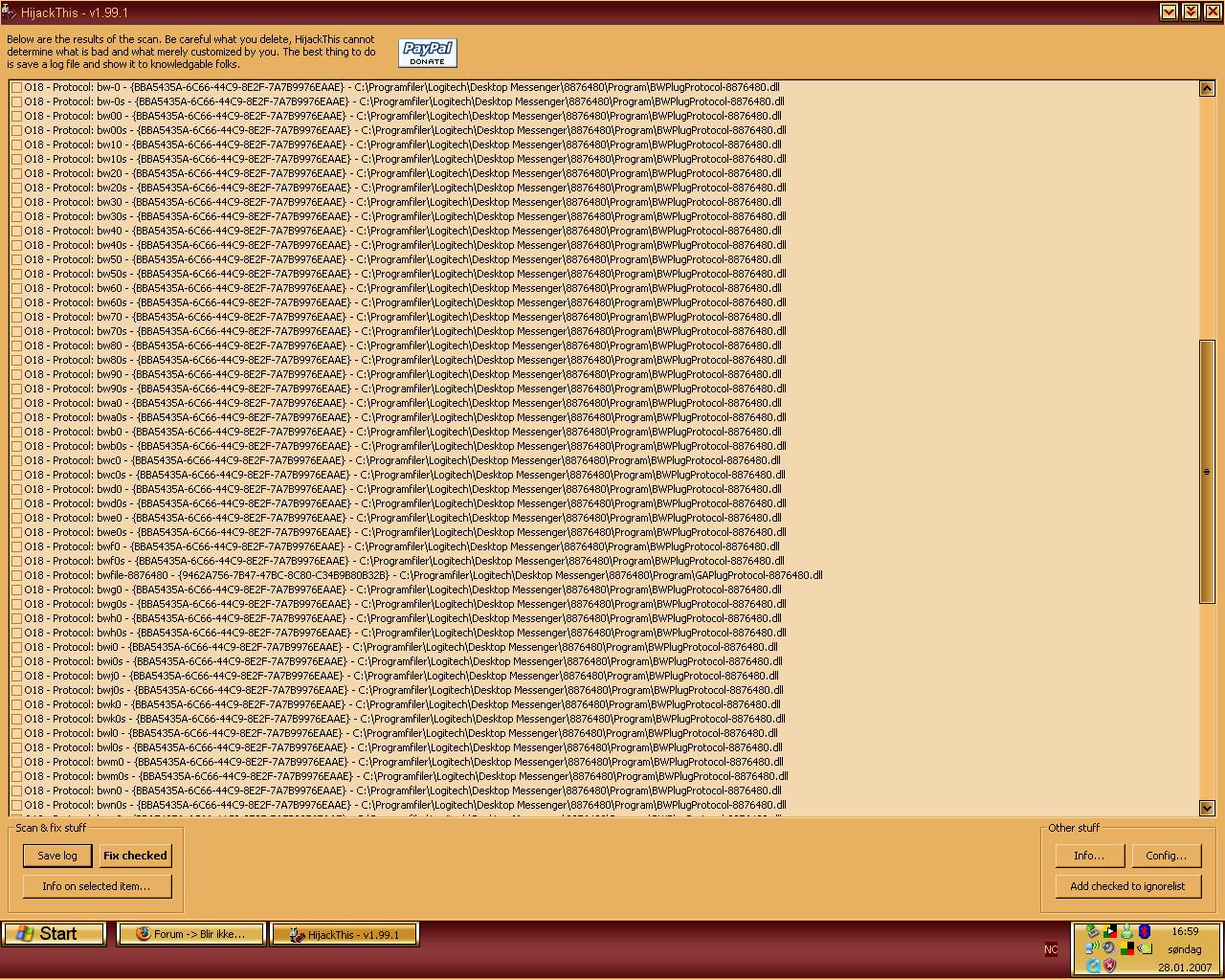Select the Protocol bwn0 list entry
The height and width of the screenshot is (980, 1225).
[402, 791]
